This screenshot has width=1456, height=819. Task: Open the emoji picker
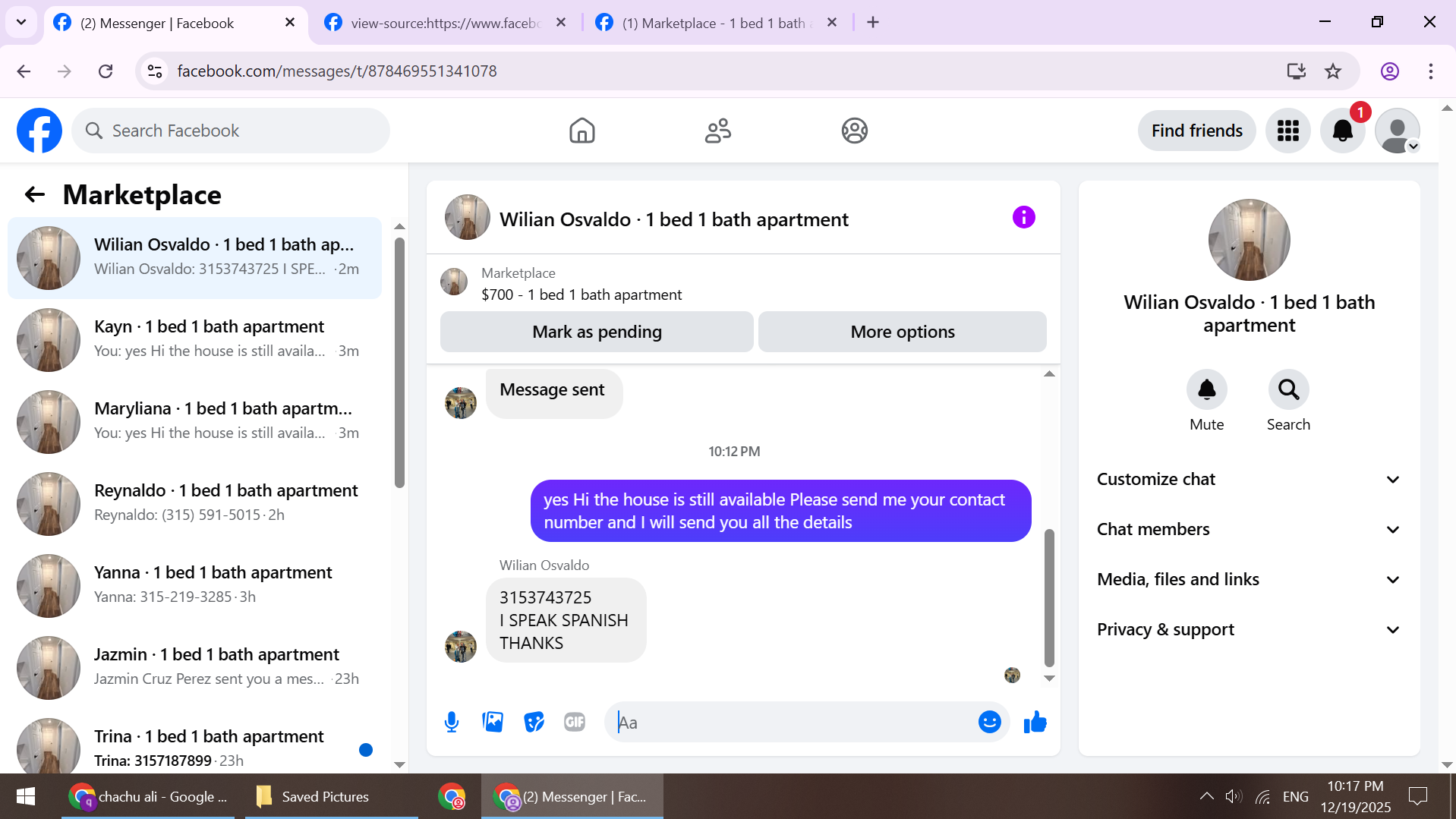point(990,722)
